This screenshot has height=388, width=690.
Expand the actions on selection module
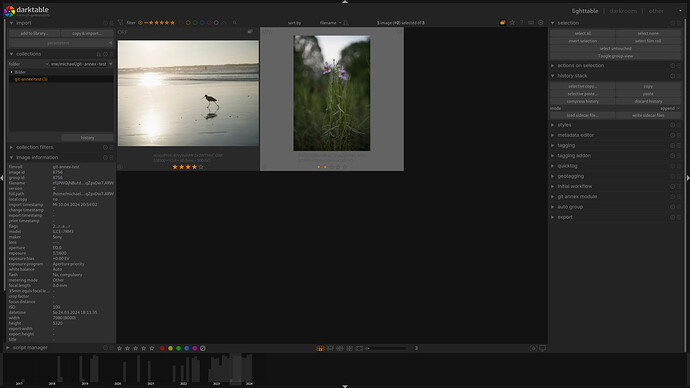pos(553,66)
